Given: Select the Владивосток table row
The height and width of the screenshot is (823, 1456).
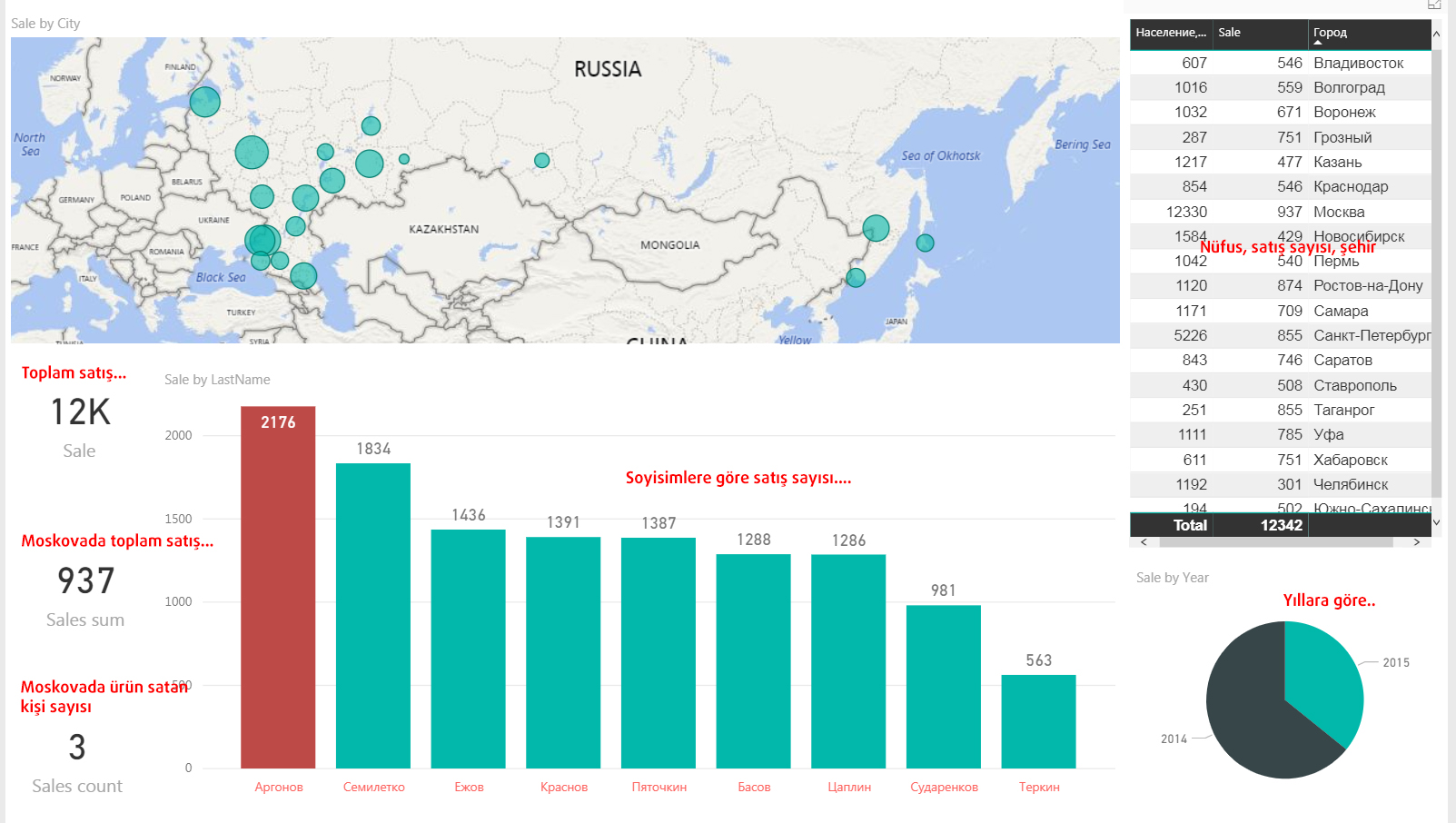Looking at the screenshot, I should coord(1281,63).
